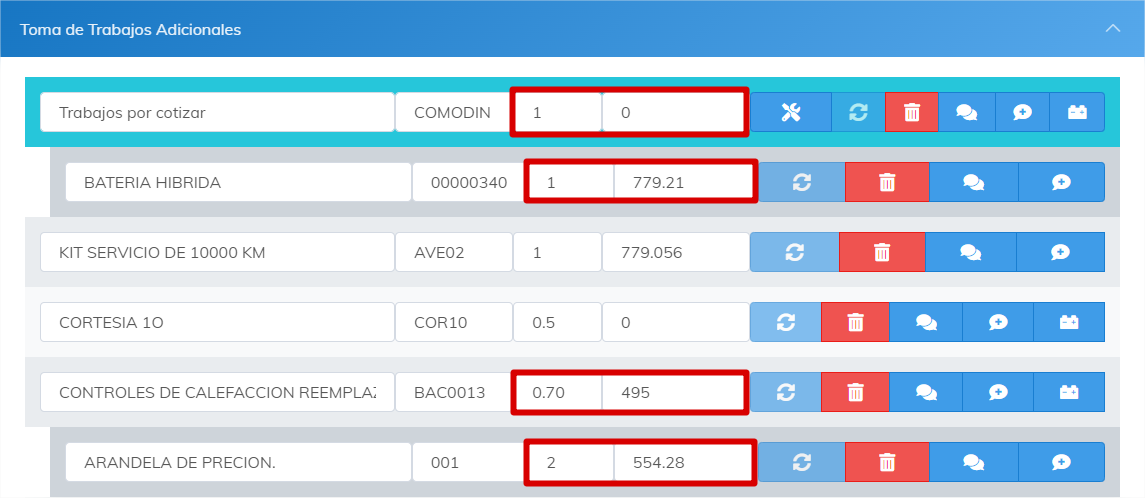Refresh the ARANDELA DE PRECION row
This screenshot has width=1145, height=498.
801,462
